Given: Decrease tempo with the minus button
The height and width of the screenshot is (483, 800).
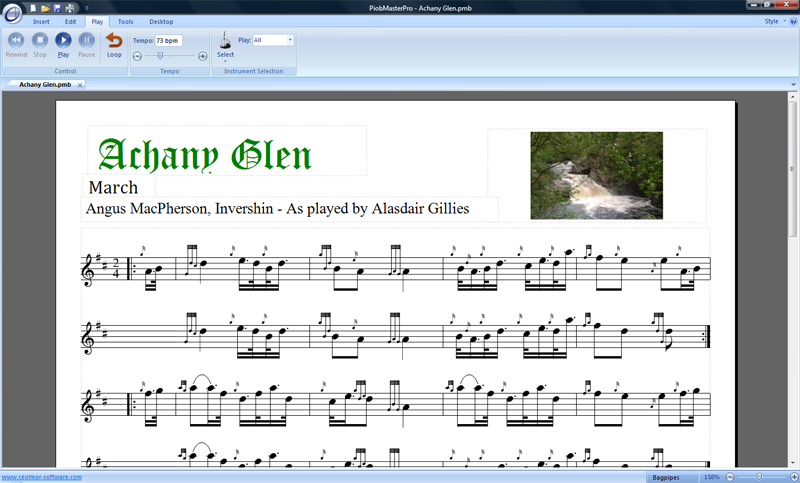Looking at the screenshot, I should (x=137, y=56).
